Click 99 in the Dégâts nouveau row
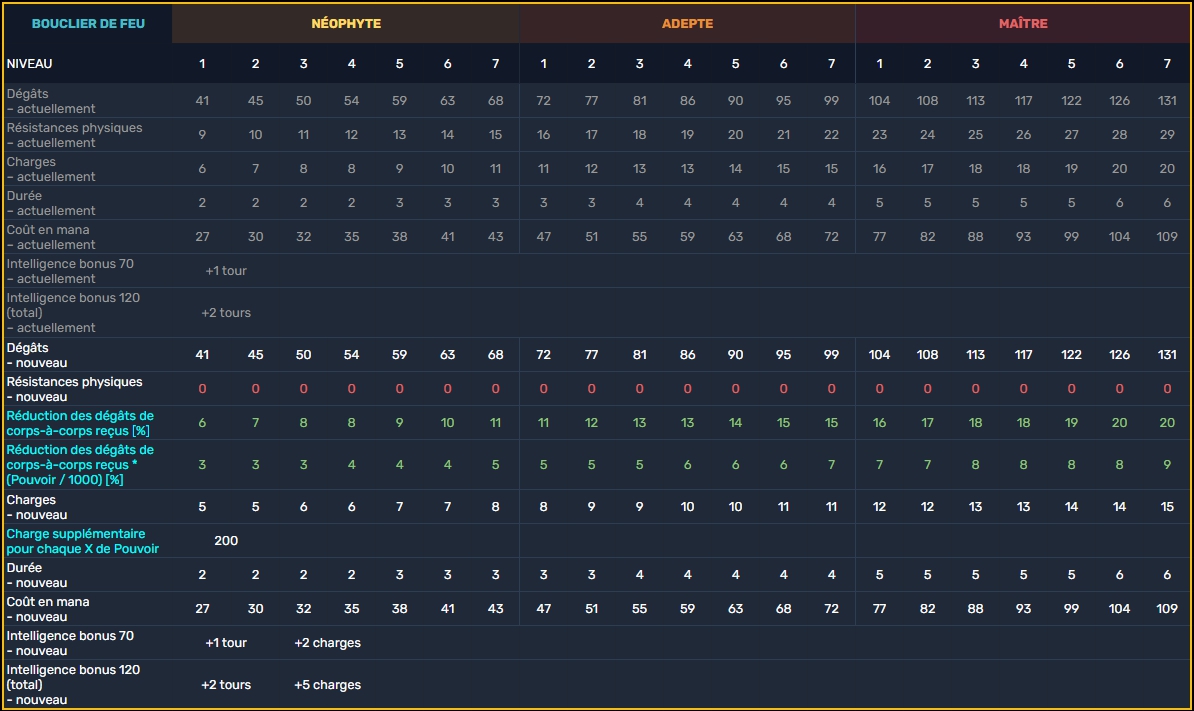This screenshot has height=711, width=1194. click(x=832, y=355)
